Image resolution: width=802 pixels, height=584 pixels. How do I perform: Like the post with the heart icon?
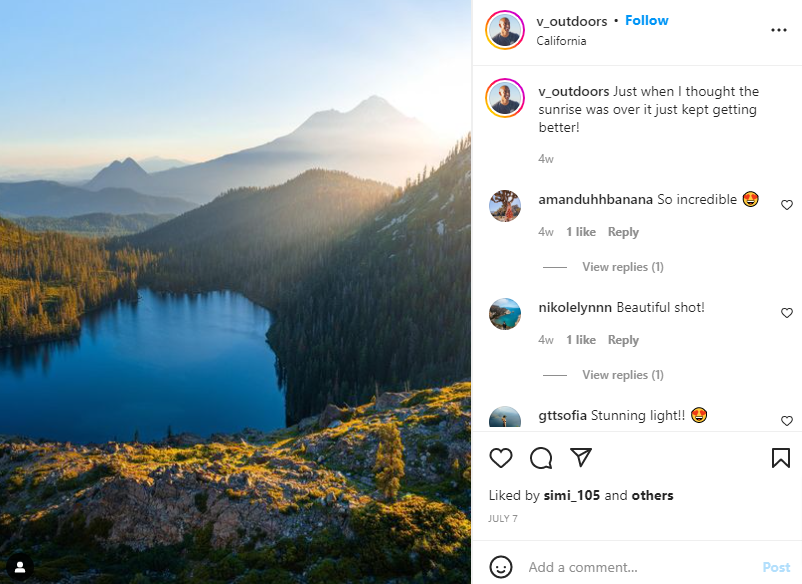pos(501,458)
